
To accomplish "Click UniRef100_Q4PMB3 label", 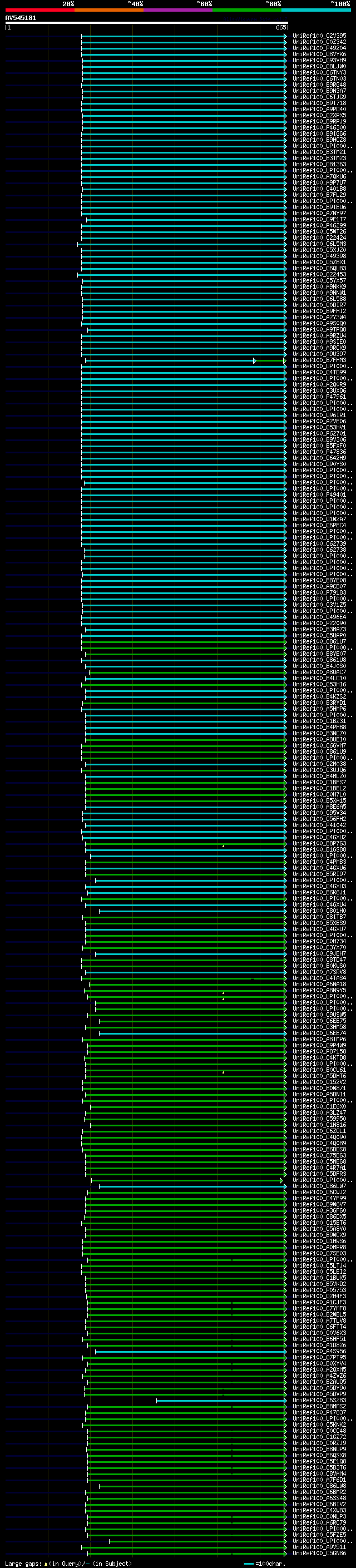I will [x=319, y=862].
